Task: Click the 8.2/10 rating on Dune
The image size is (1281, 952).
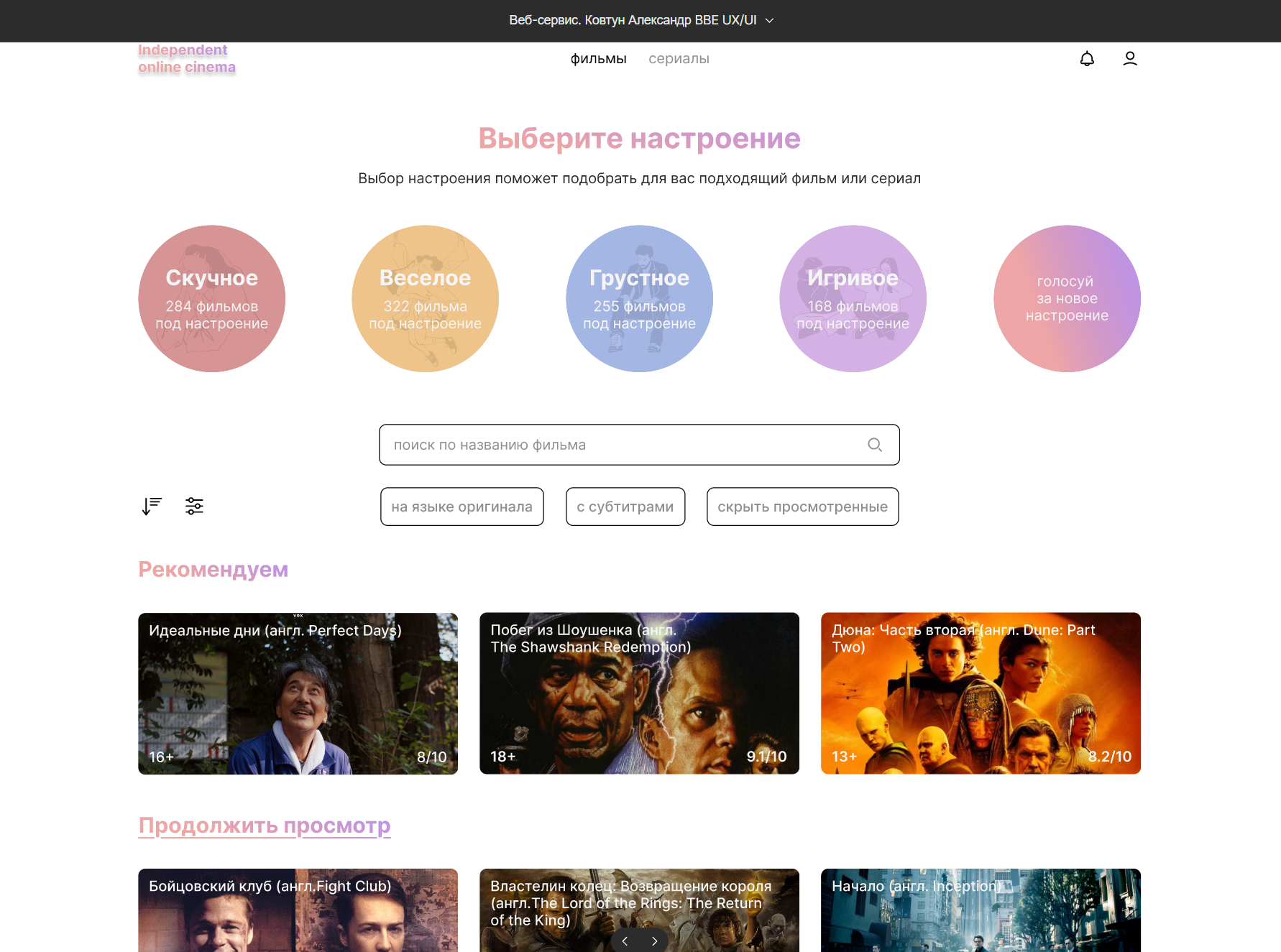Action: point(1110,757)
